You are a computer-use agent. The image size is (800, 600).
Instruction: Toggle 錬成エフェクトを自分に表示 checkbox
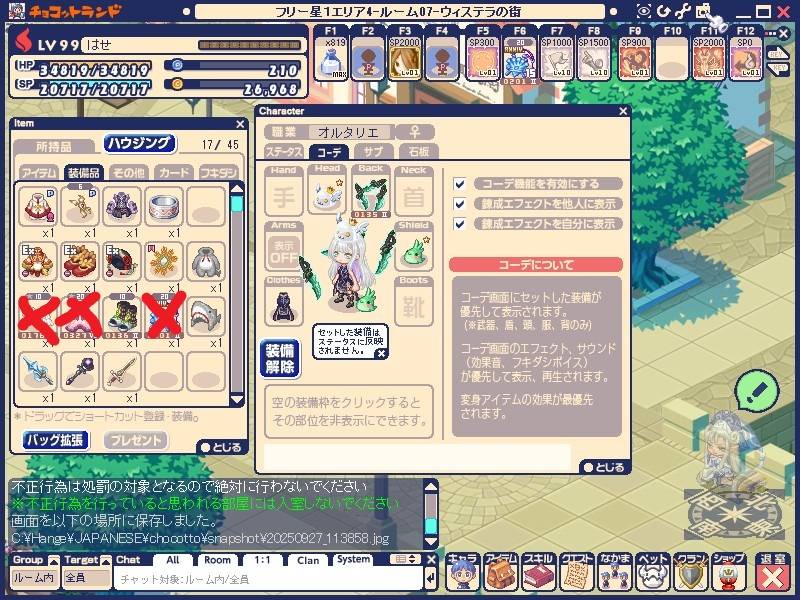pos(460,224)
